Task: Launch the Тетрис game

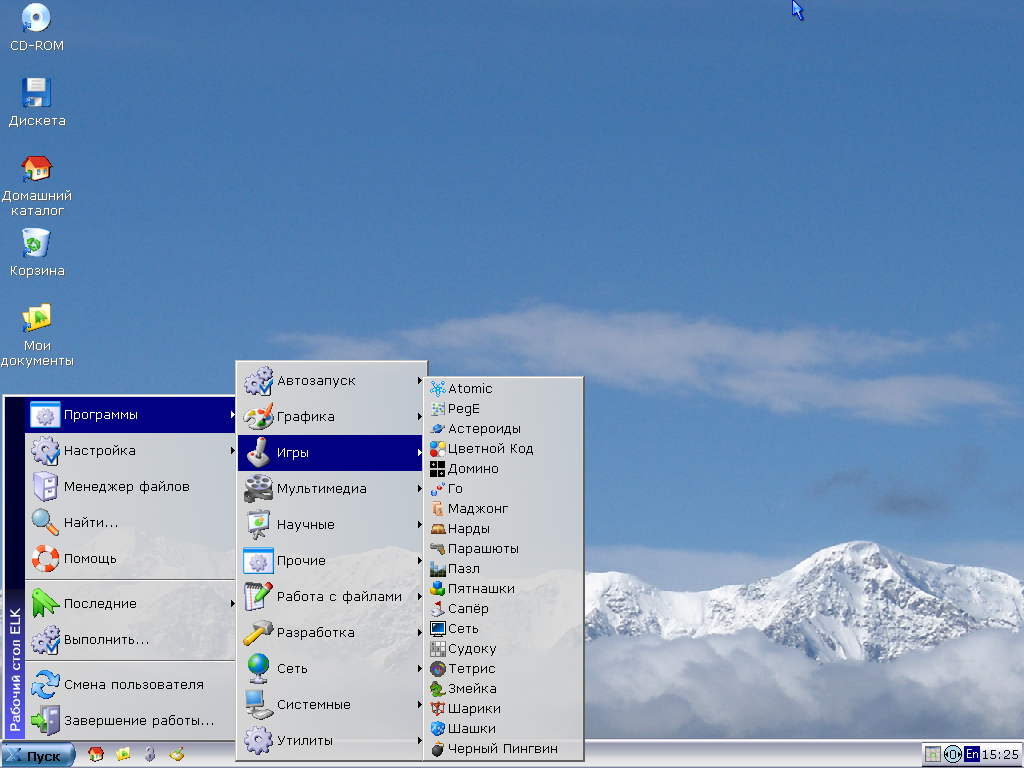Action: pyautogui.click(x=471, y=668)
